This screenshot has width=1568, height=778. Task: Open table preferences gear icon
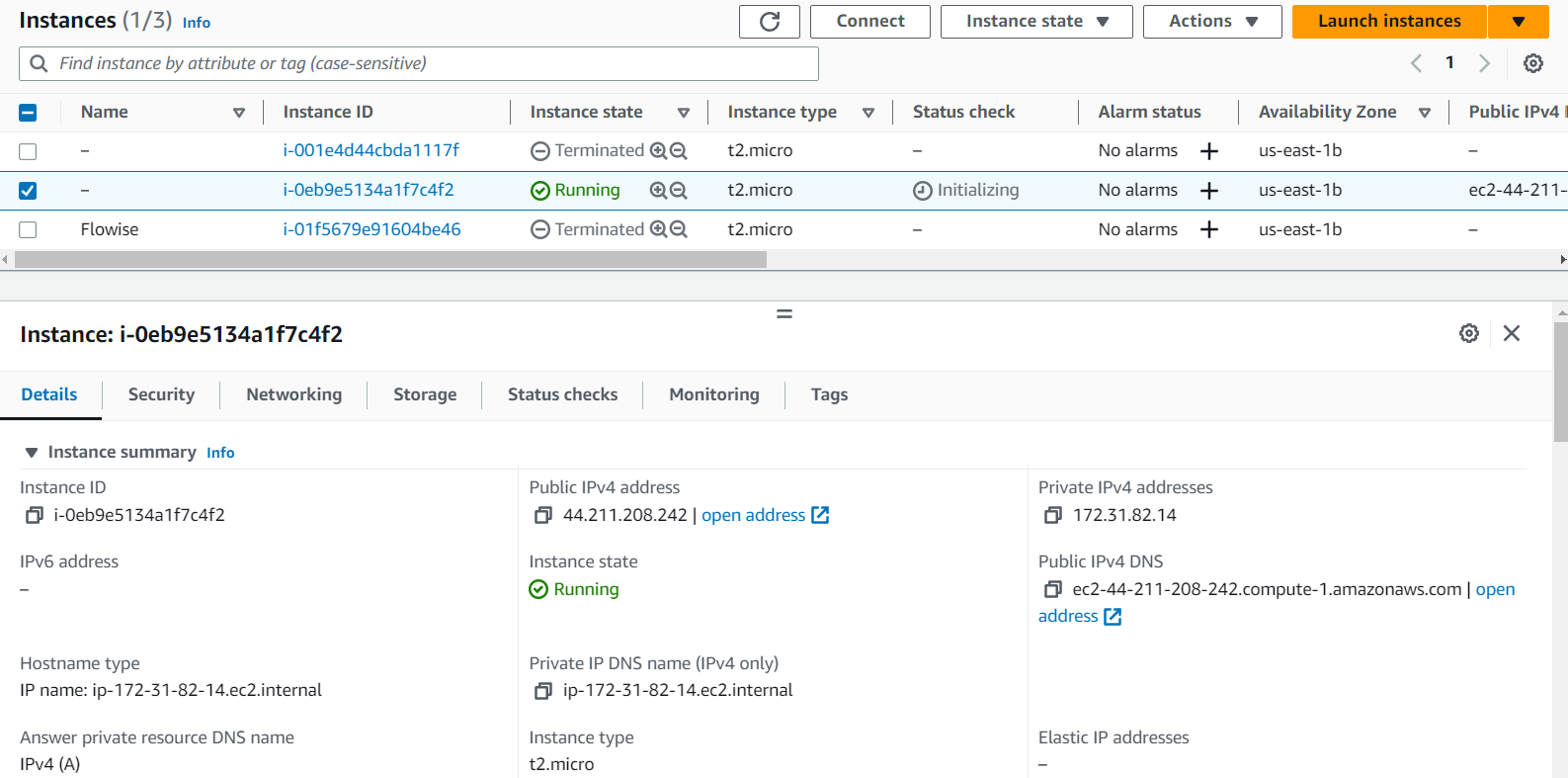pos(1532,63)
